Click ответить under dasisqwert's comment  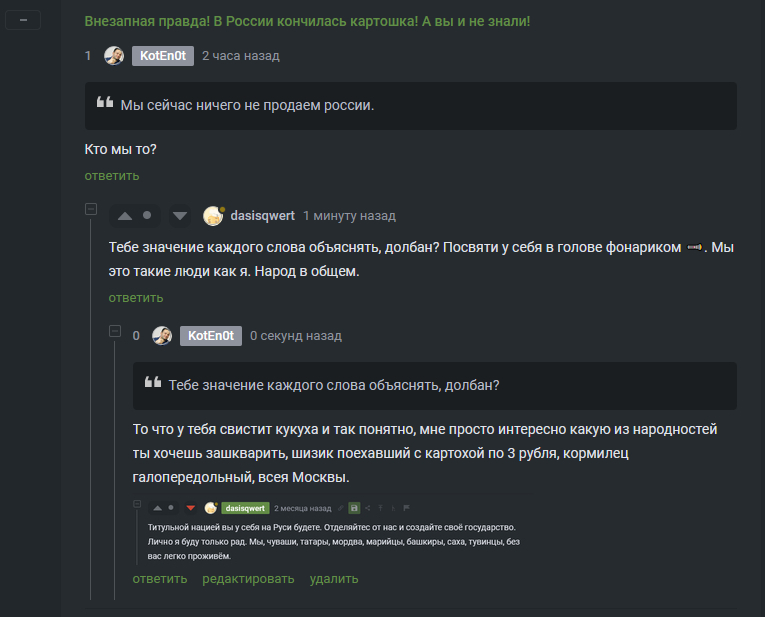(x=136, y=297)
